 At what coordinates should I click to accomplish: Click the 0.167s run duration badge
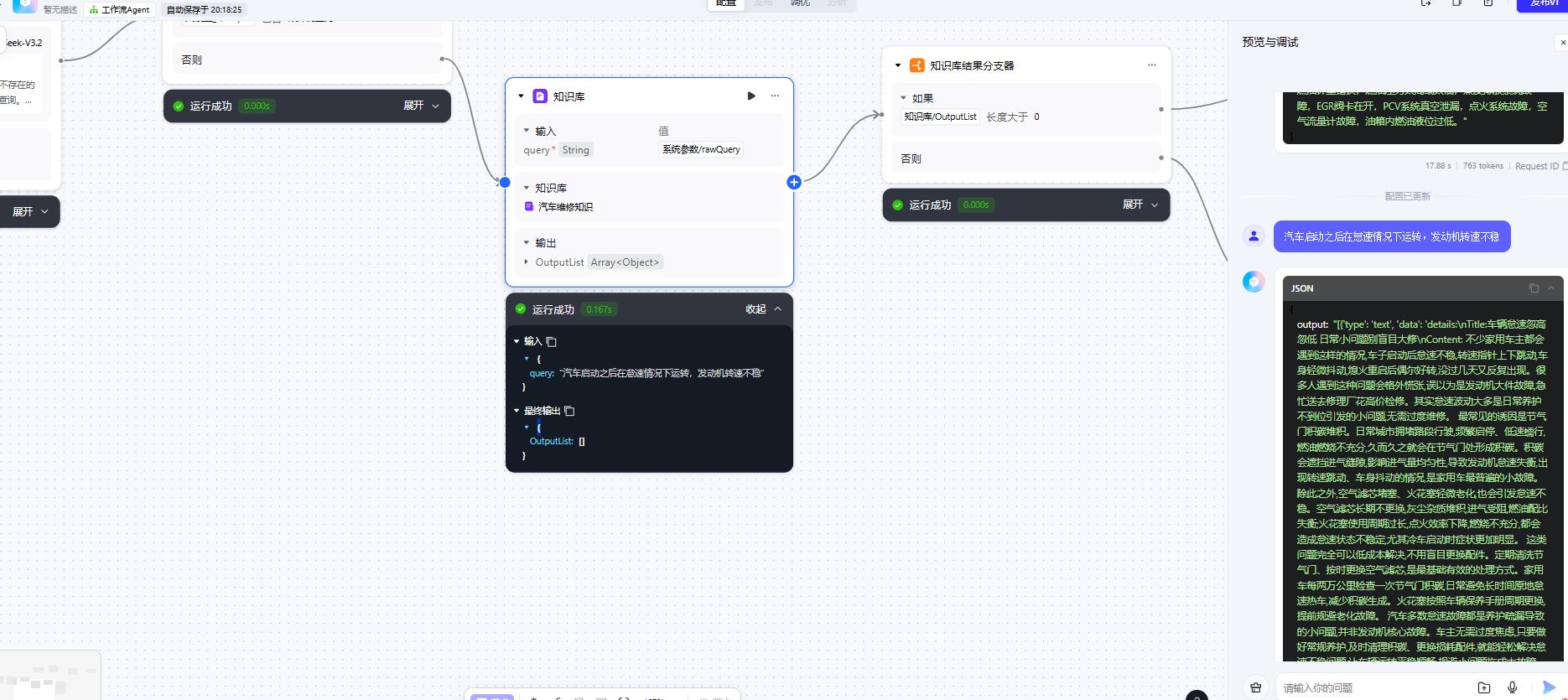pyautogui.click(x=600, y=309)
